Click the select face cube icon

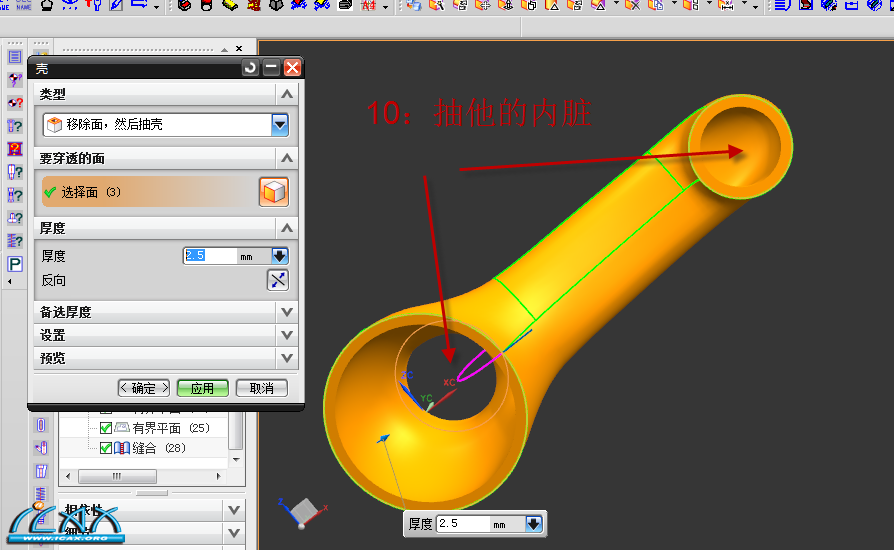tap(273, 192)
